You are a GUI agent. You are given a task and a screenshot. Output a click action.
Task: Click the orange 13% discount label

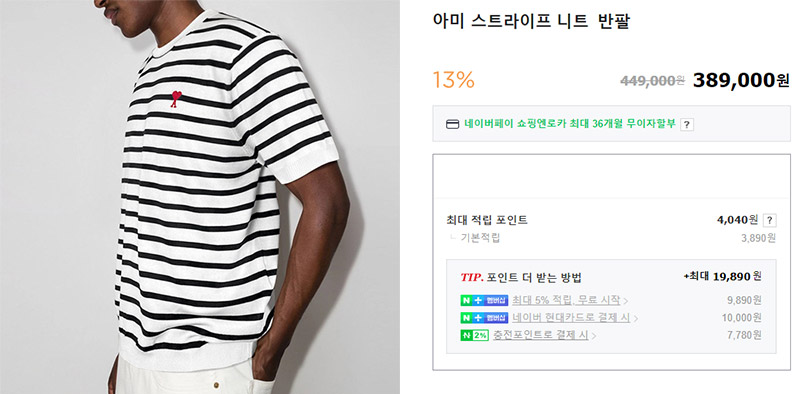(454, 80)
